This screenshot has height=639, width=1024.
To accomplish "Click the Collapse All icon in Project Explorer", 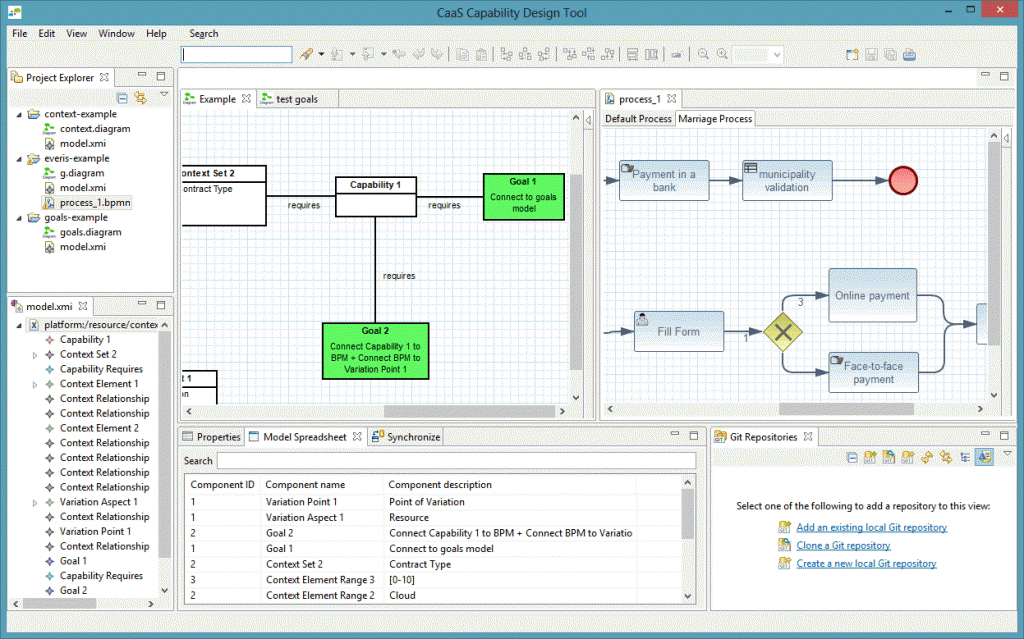I will (122, 98).
